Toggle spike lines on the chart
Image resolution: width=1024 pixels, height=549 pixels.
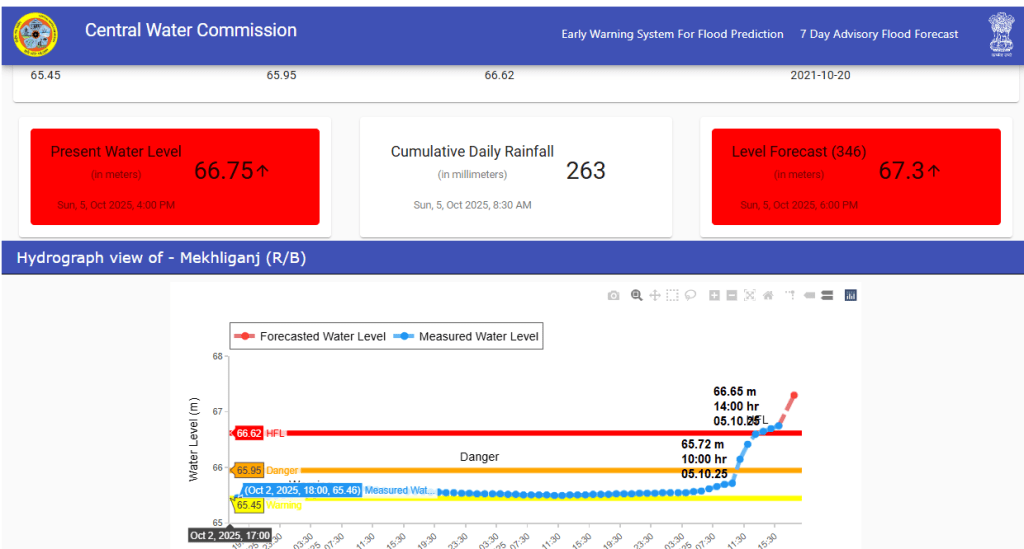790,295
